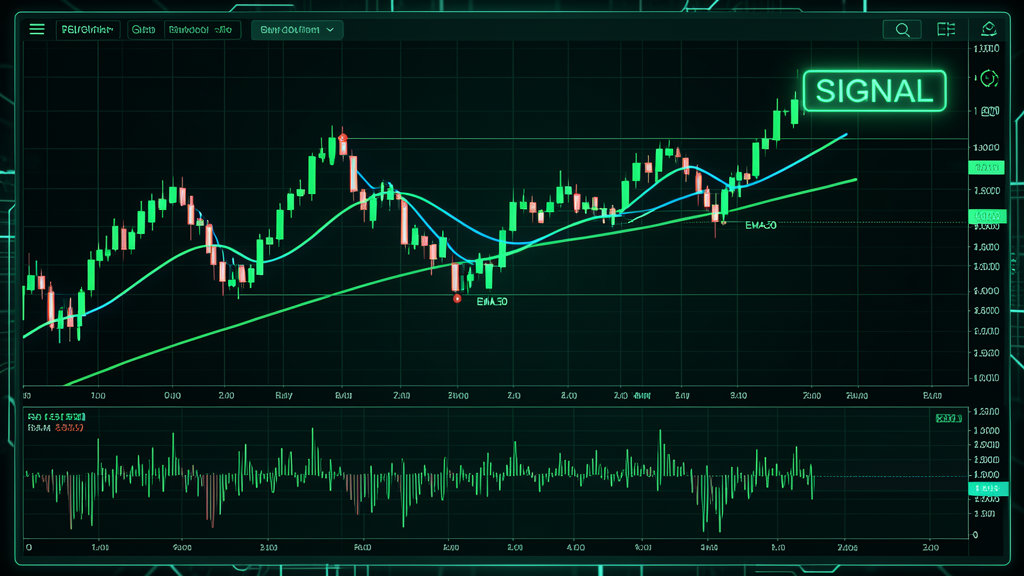Select the wider tab beside 'Gixo'
Screen dimensions: 1024x576
(x=200, y=29)
